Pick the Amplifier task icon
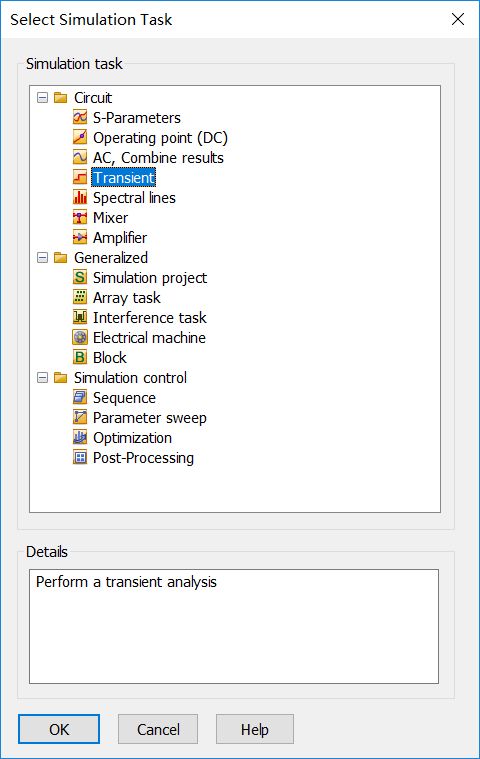Screen dimensions: 480x759 tap(80, 237)
